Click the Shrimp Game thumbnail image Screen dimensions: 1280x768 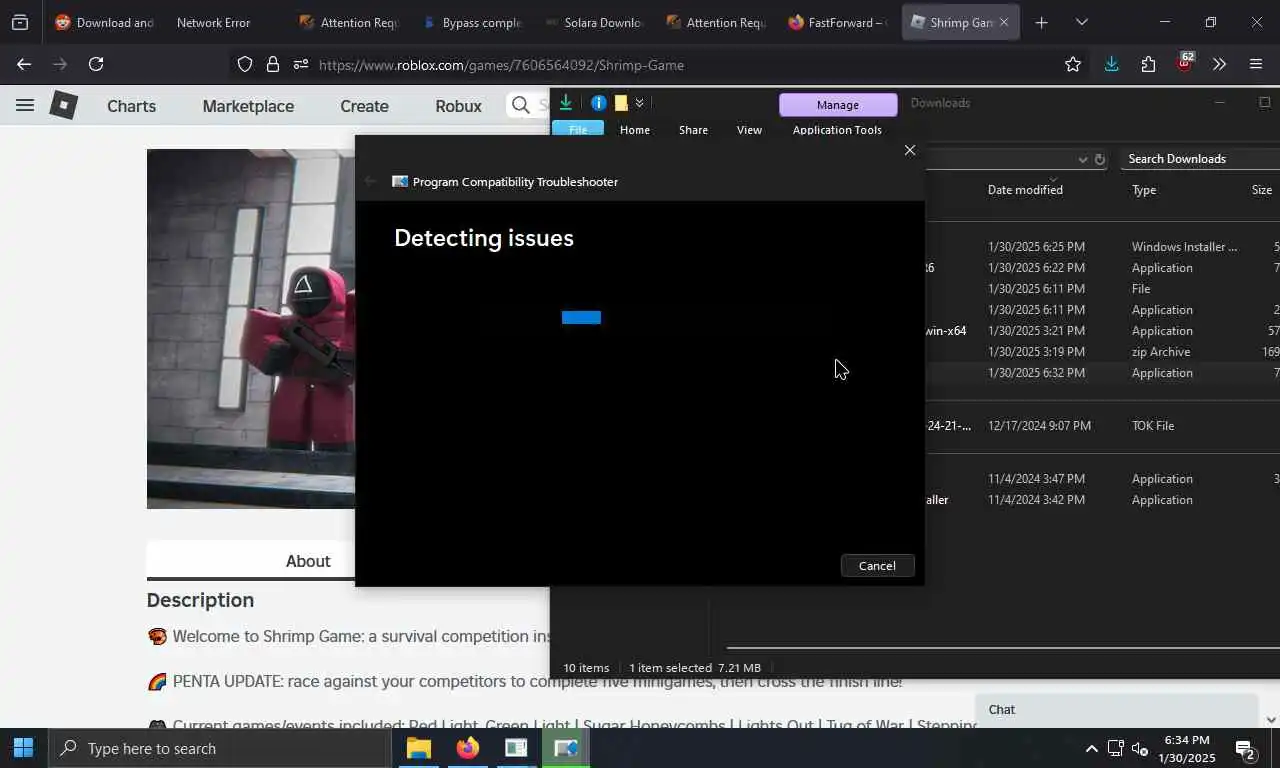coord(251,329)
